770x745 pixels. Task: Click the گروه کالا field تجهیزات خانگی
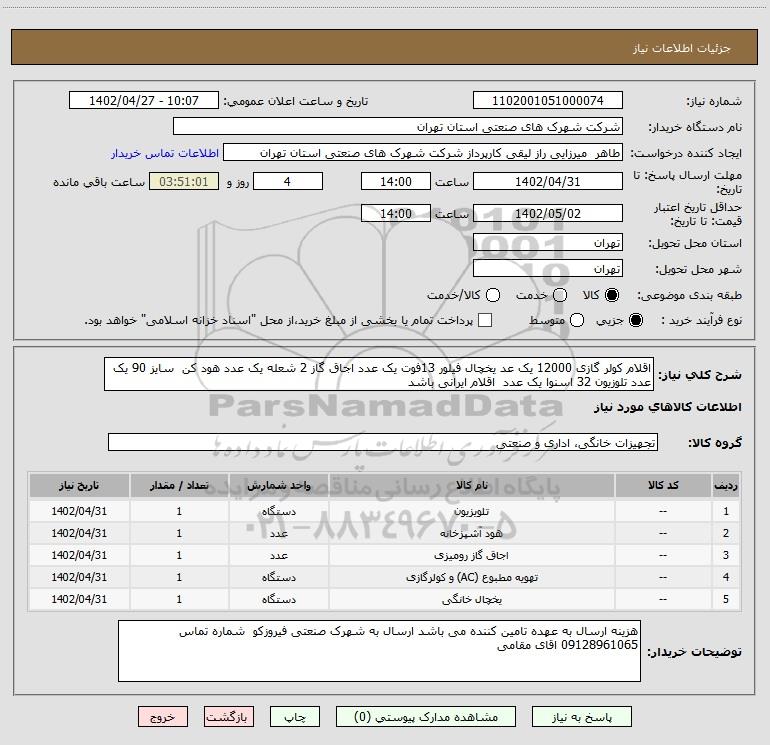click(x=383, y=442)
